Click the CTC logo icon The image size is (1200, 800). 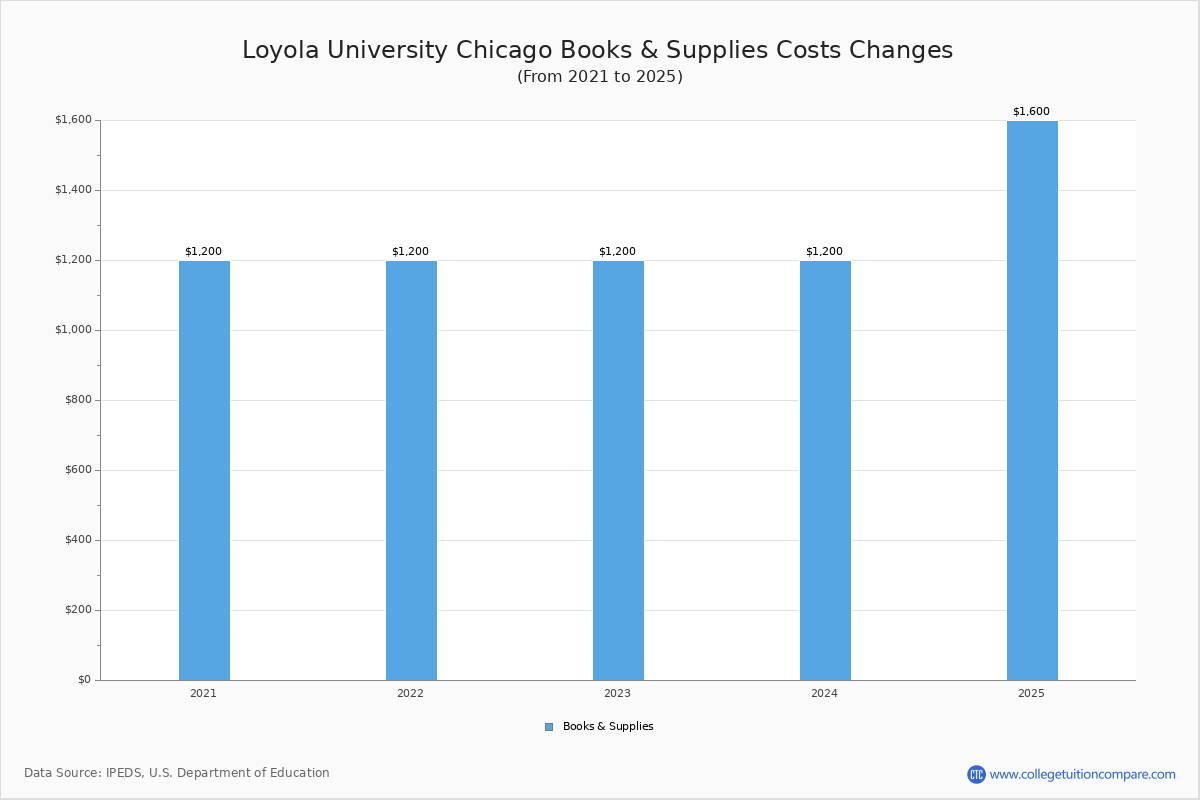coord(976,774)
